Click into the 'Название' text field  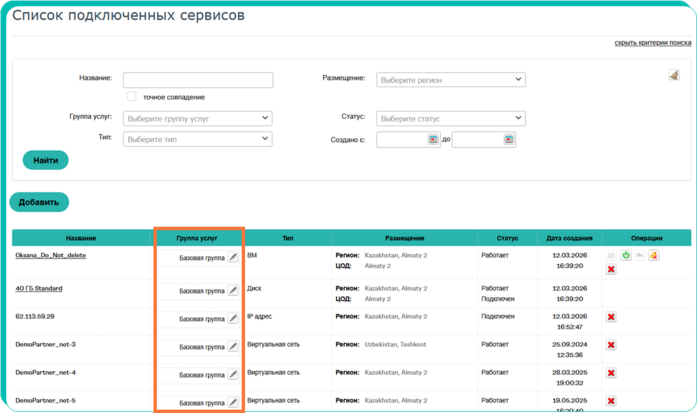point(197,80)
